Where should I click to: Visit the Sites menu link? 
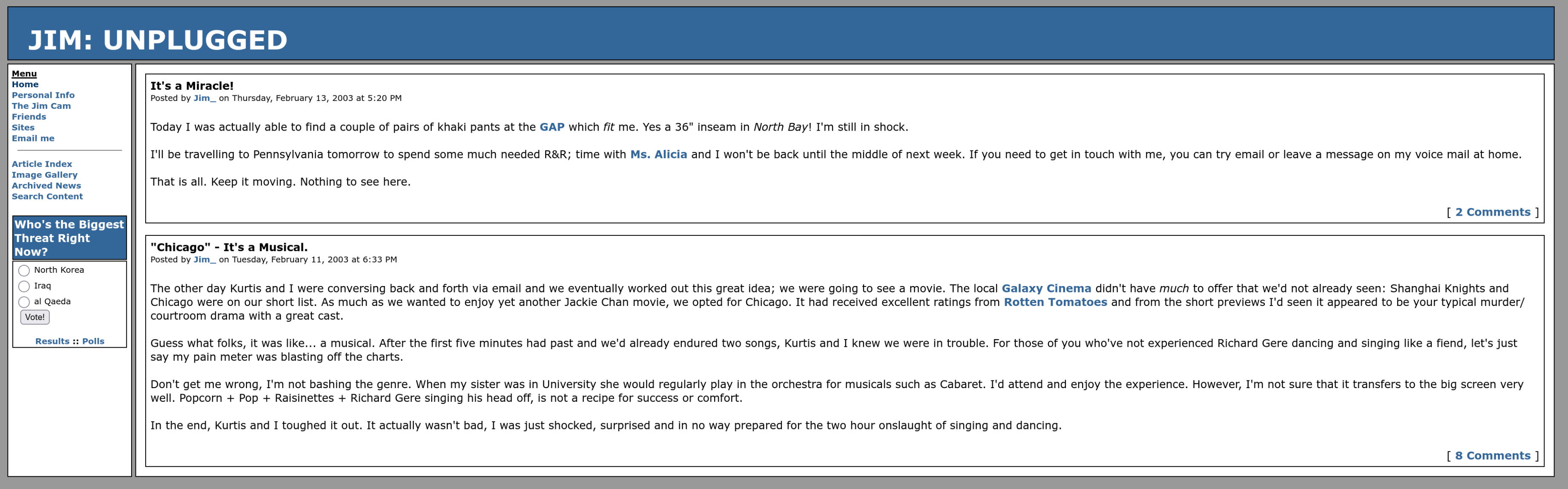(23, 128)
